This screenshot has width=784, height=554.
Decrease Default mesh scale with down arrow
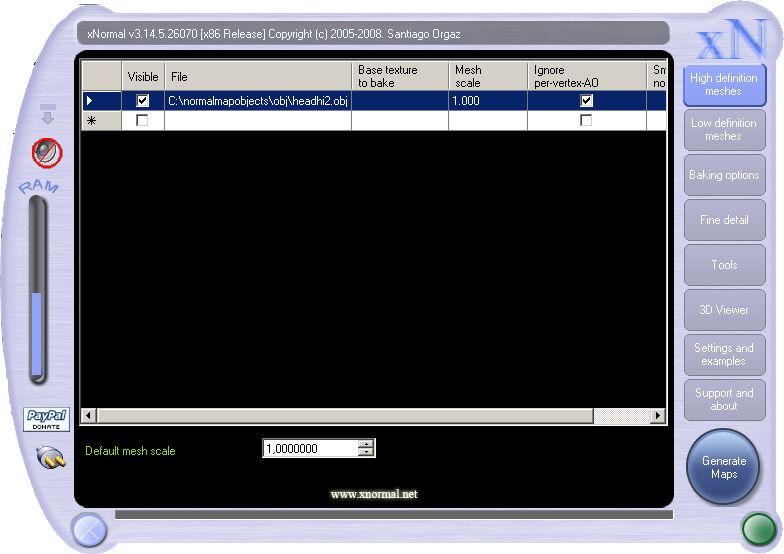point(366,452)
